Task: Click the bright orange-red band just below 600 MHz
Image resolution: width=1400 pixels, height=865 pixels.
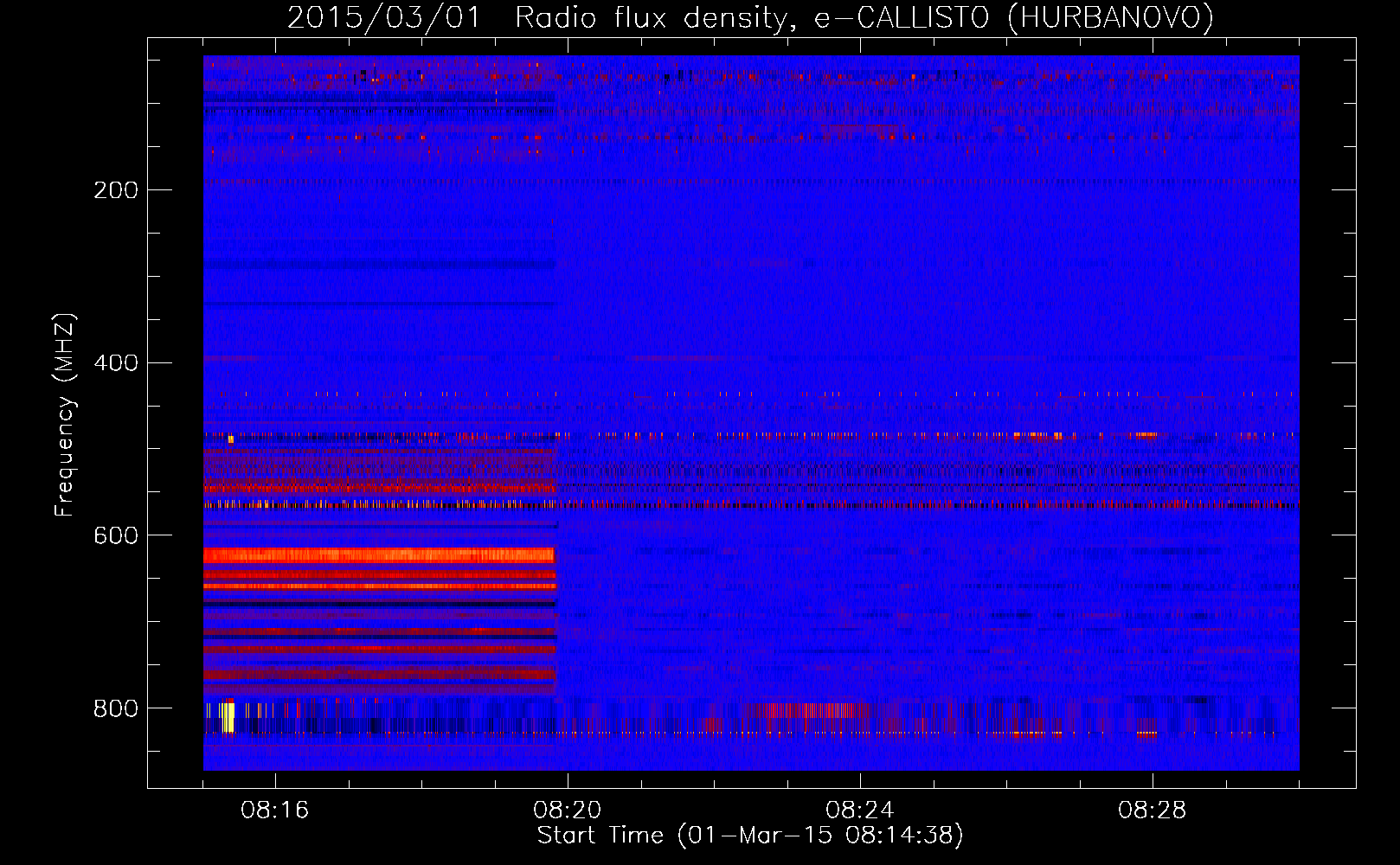Action: 379,555
